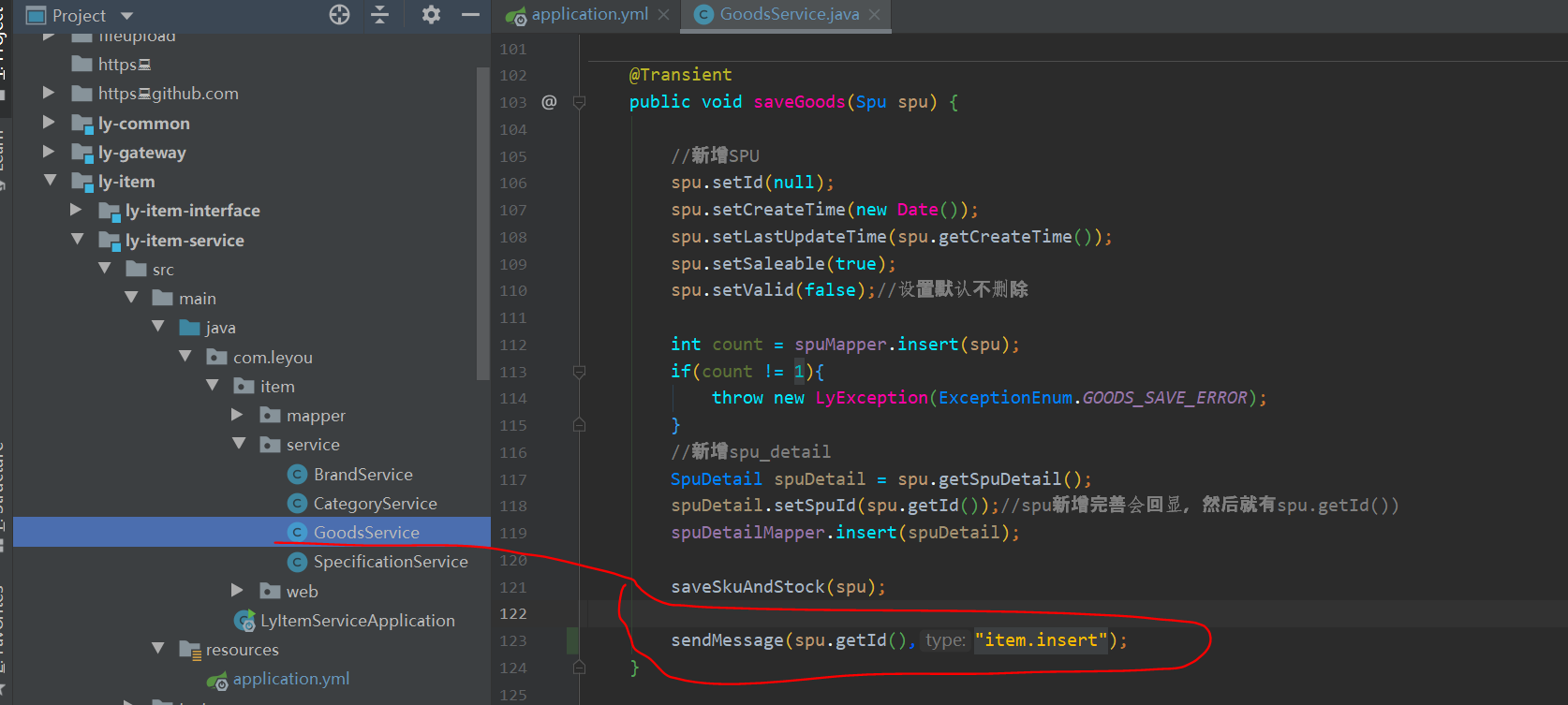Fold the if block at line 113

coord(579,372)
